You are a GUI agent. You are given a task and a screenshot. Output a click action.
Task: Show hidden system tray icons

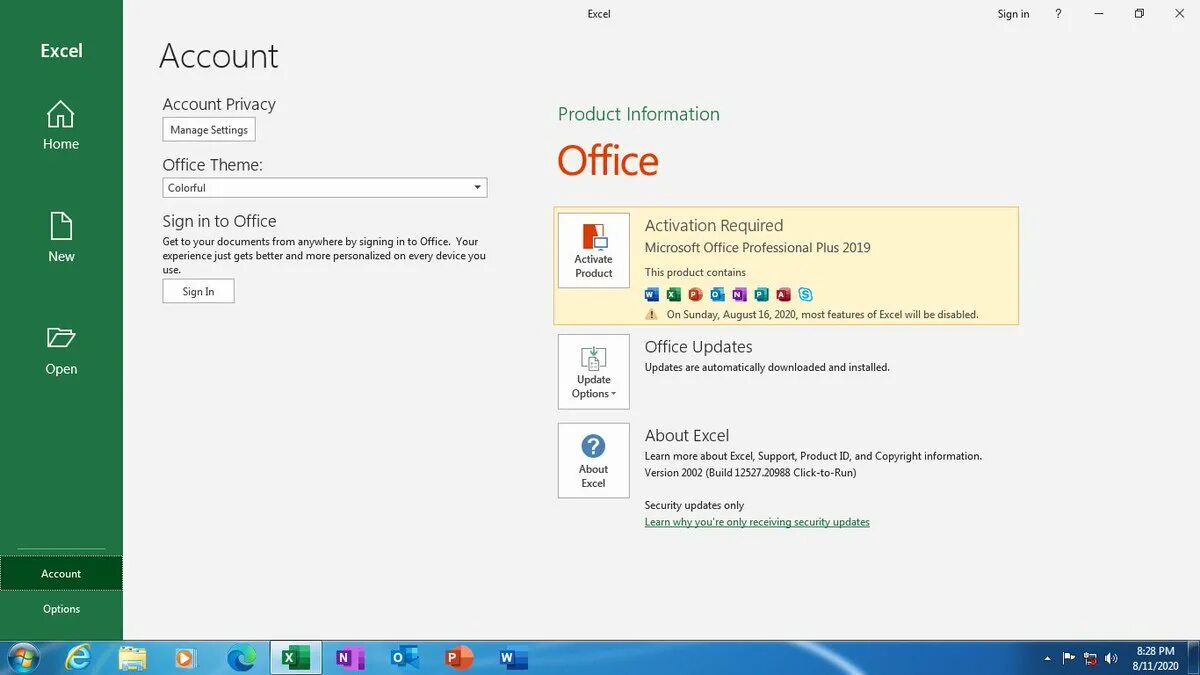pos(1048,659)
